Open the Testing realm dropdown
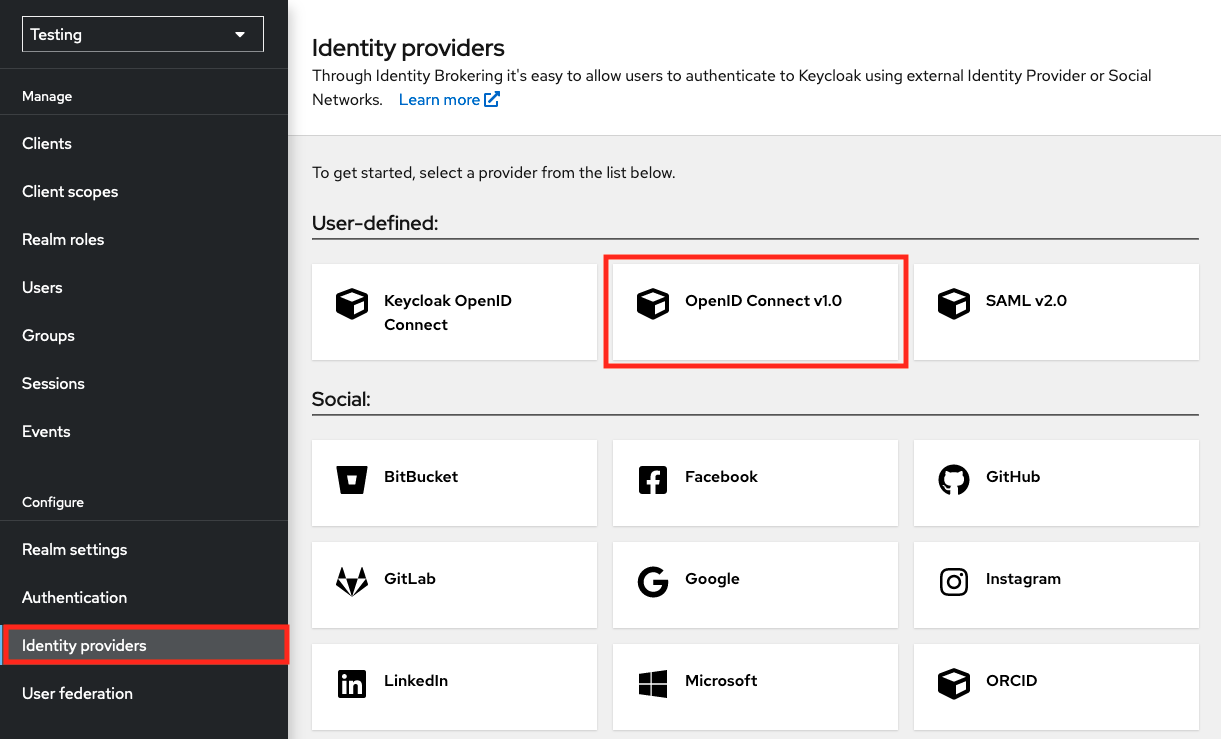 [143, 34]
